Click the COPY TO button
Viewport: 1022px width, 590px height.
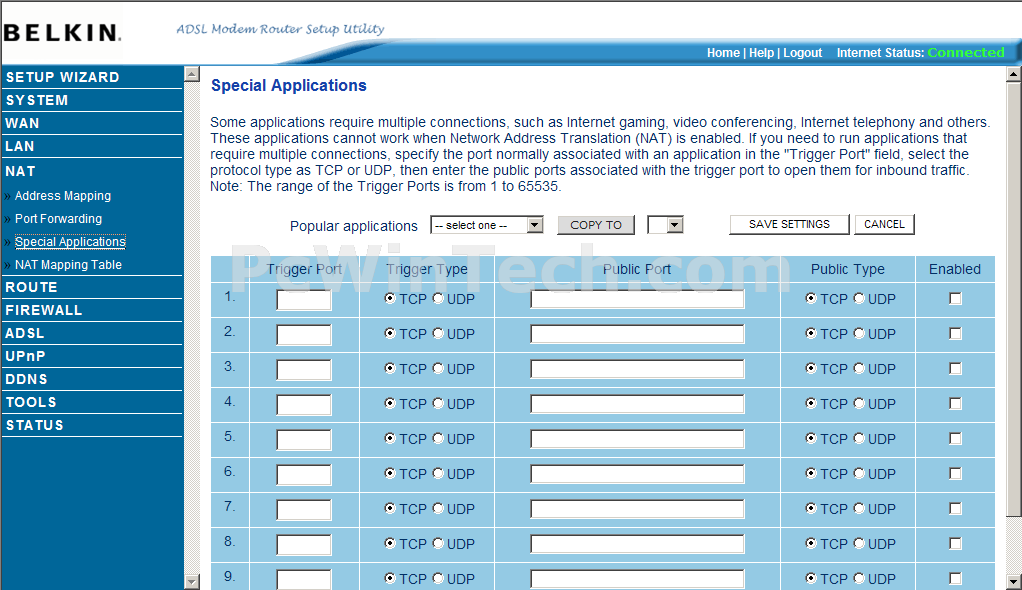[x=596, y=225]
